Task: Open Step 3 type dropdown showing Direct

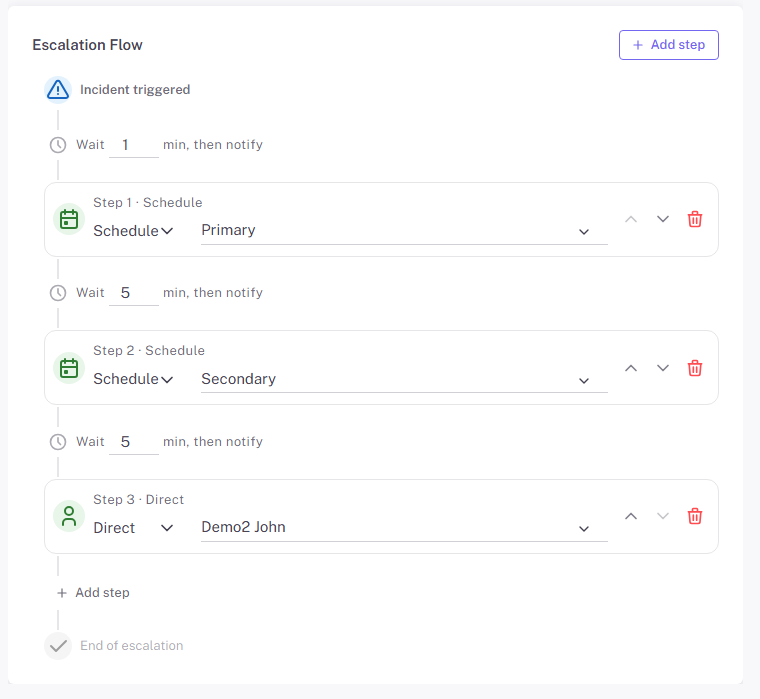Action: coord(133,528)
